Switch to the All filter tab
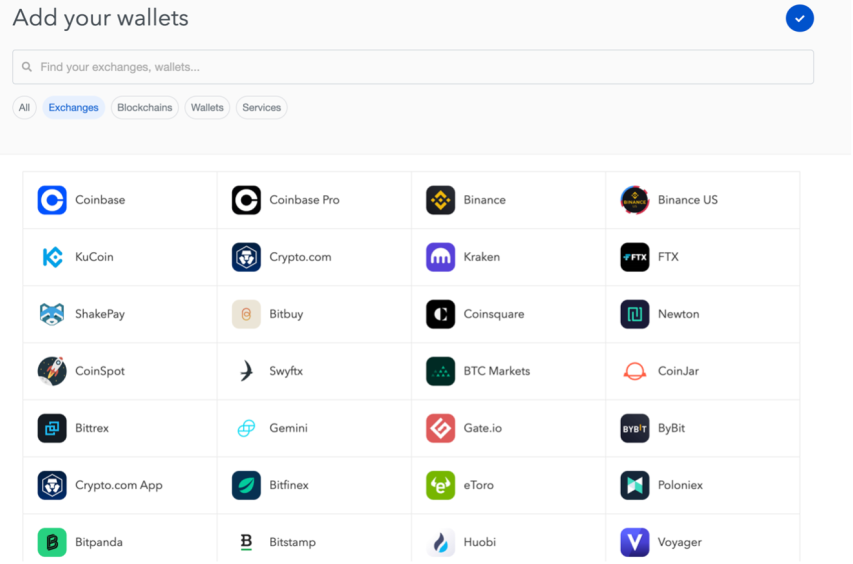The image size is (853, 564). 24,108
